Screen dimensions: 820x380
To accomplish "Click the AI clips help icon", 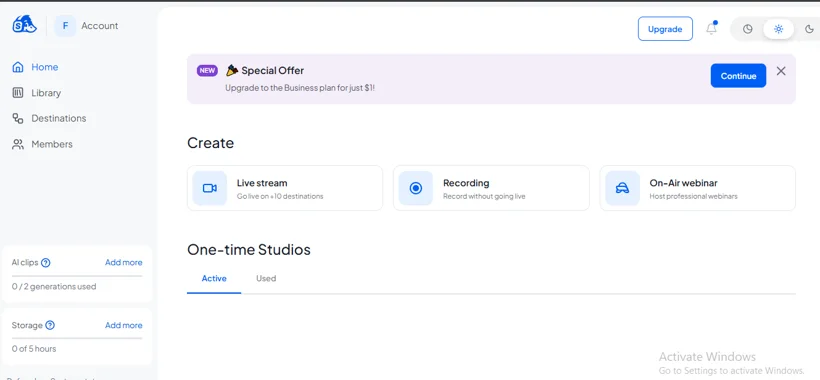I will coord(45,262).
